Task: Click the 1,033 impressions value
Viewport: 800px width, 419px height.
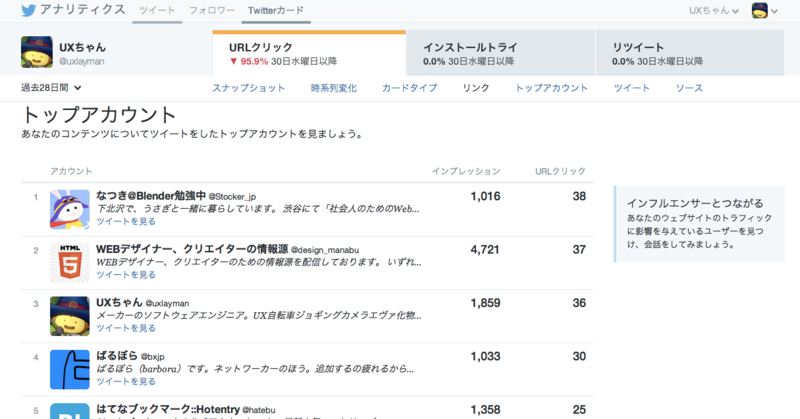Action: [x=485, y=356]
